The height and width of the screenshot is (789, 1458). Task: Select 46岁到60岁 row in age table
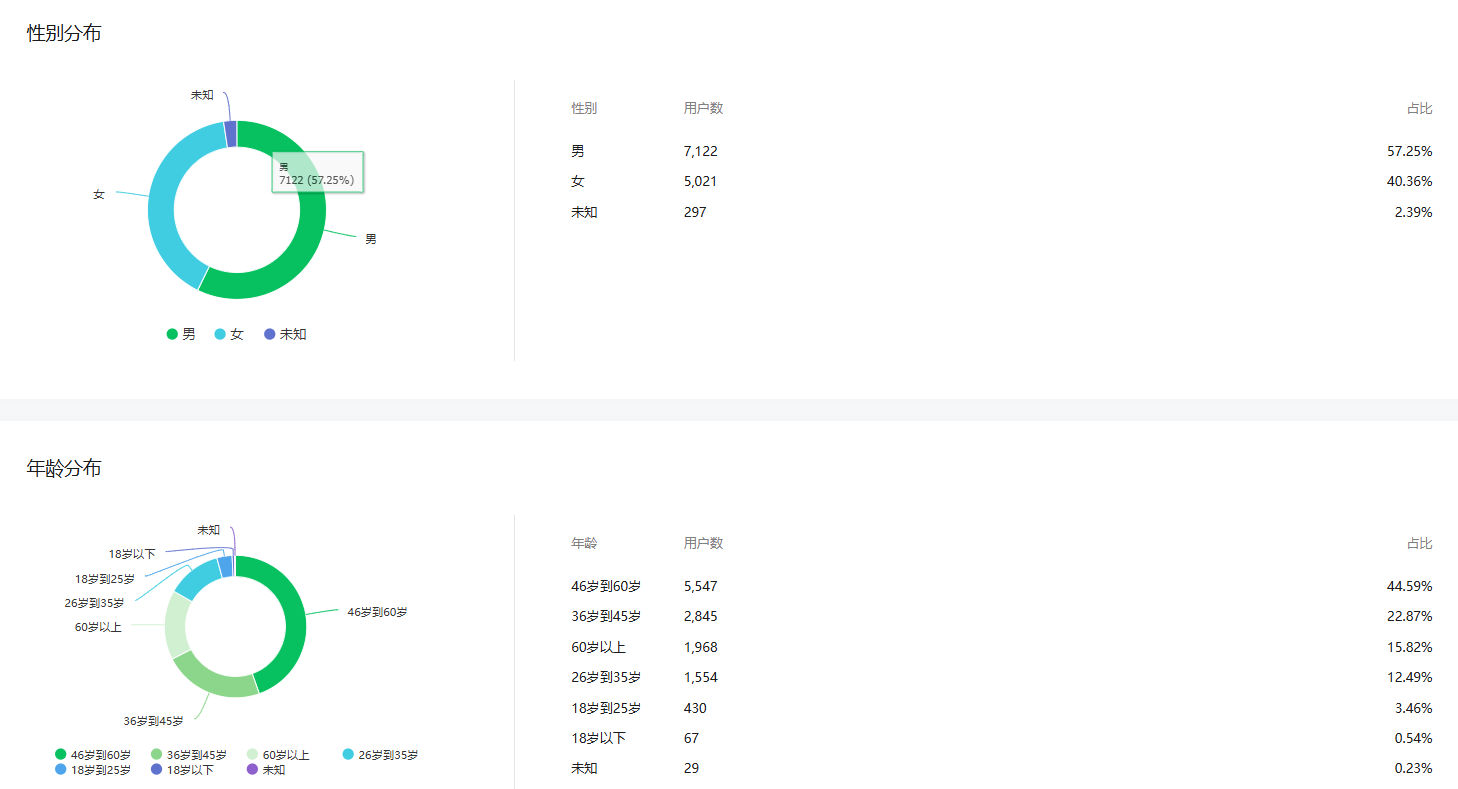tap(606, 586)
